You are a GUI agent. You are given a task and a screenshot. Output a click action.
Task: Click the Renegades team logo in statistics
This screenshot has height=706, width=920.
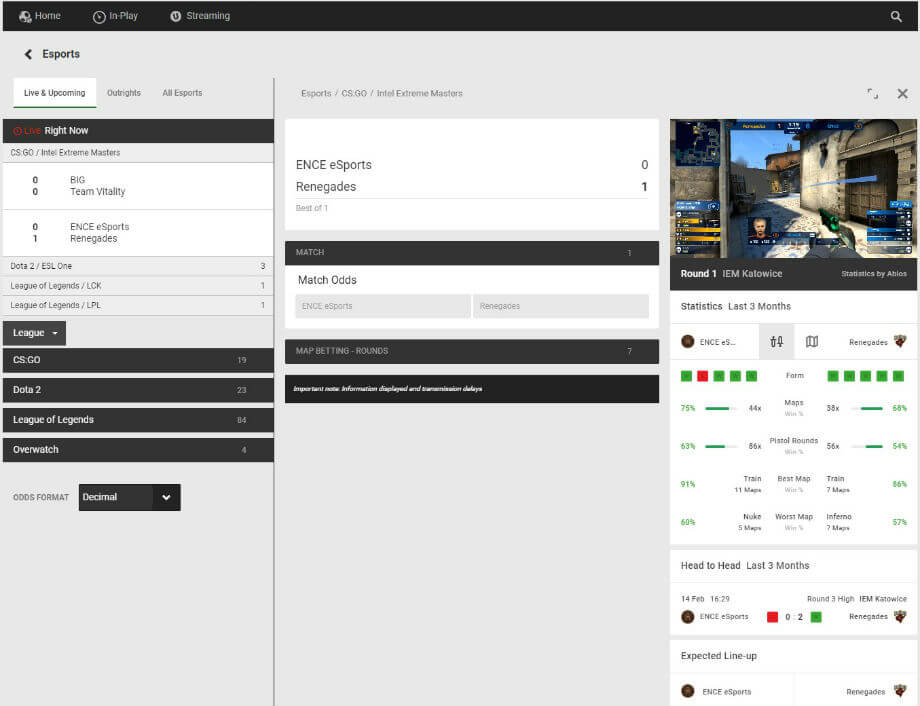click(x=900, y=341)
